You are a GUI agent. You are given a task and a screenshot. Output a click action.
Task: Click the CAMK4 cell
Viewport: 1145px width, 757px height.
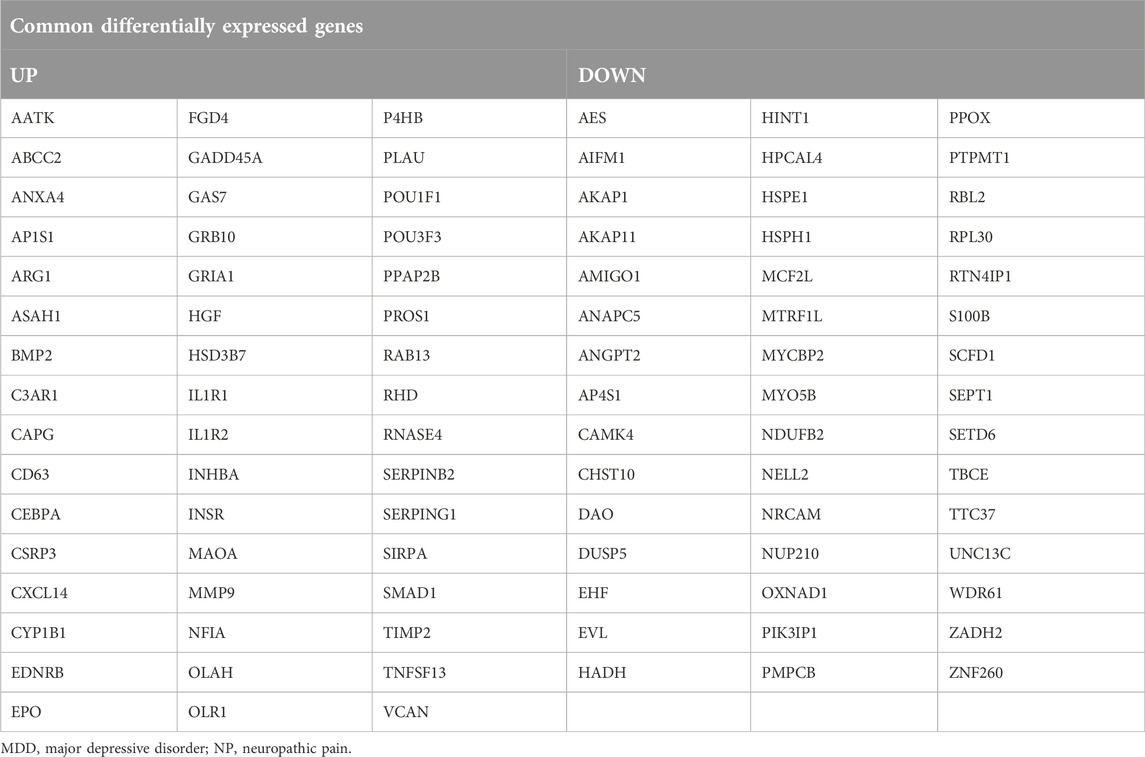pos(658,434)
